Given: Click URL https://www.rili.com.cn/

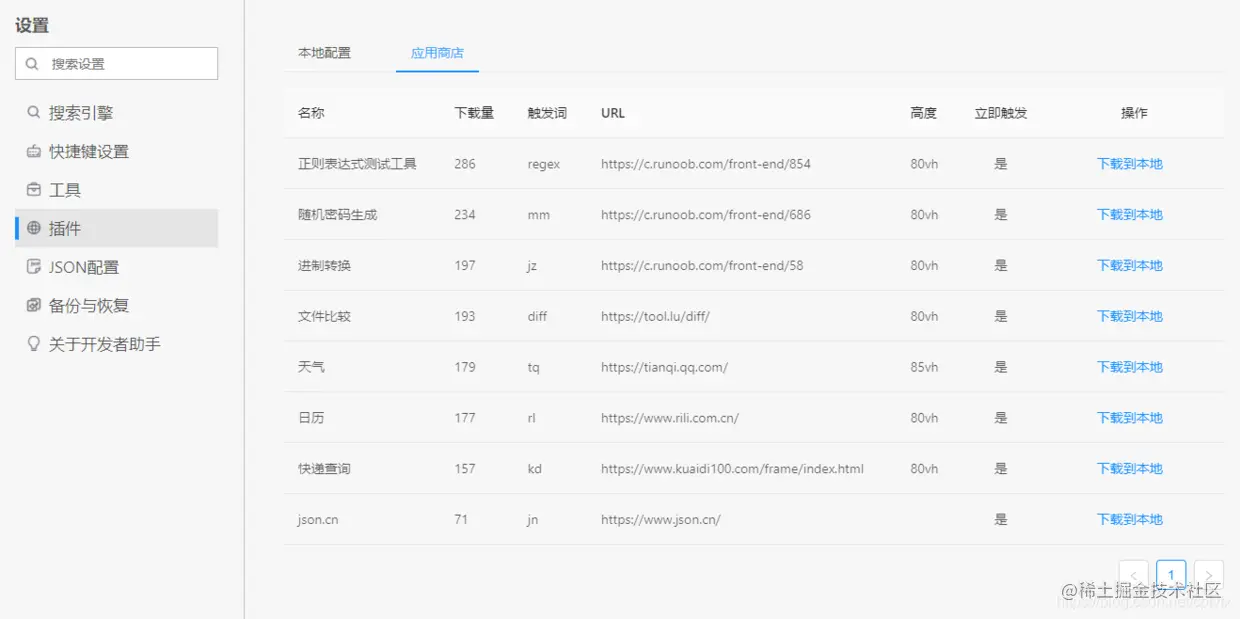Looking at the screenshot, I should click(x=670, y=418).
